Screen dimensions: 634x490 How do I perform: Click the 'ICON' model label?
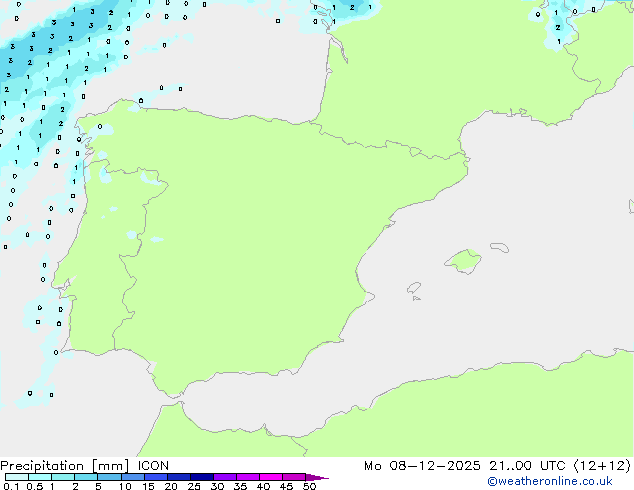[x=153, y=466]
